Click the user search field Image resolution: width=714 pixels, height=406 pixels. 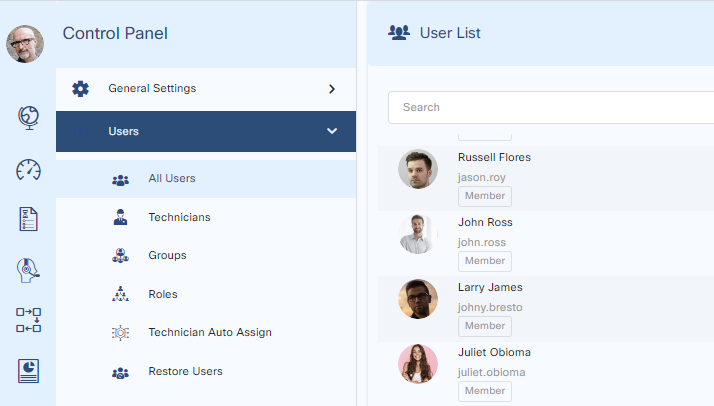pyautogui.click(x=550, y=108)
